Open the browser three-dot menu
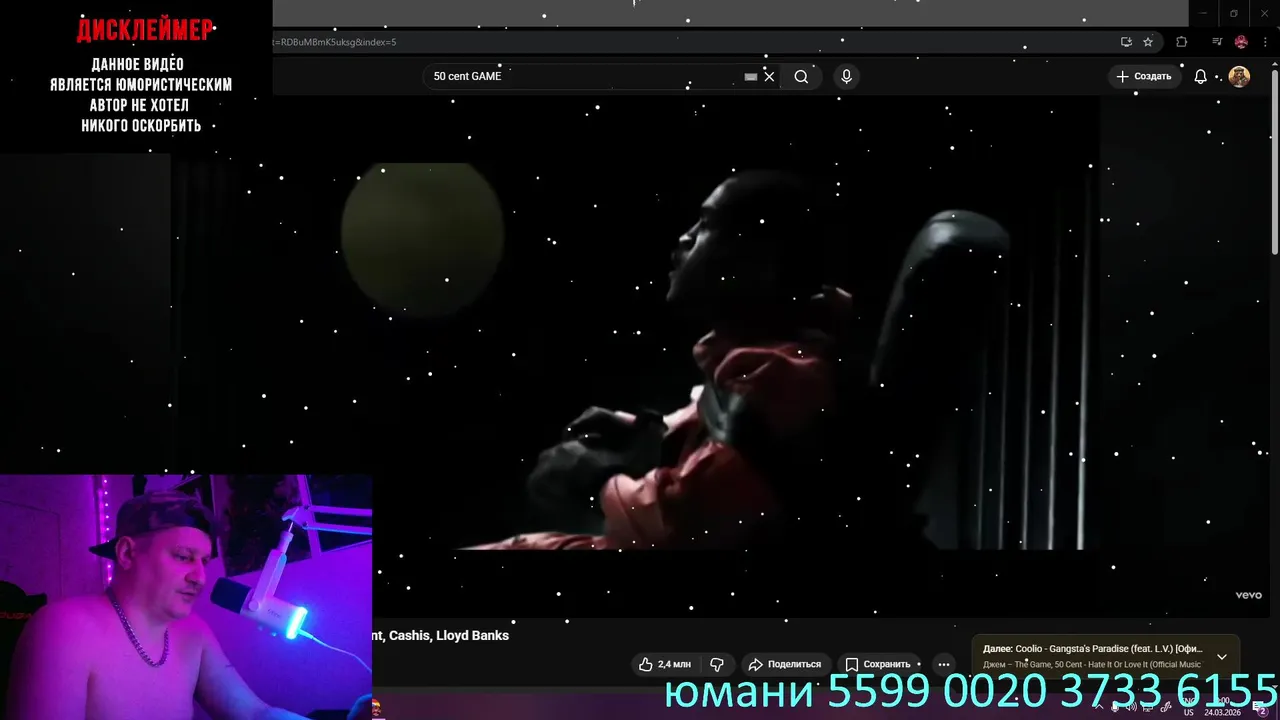This screenshot has width=1280, height=720. 1265,42
